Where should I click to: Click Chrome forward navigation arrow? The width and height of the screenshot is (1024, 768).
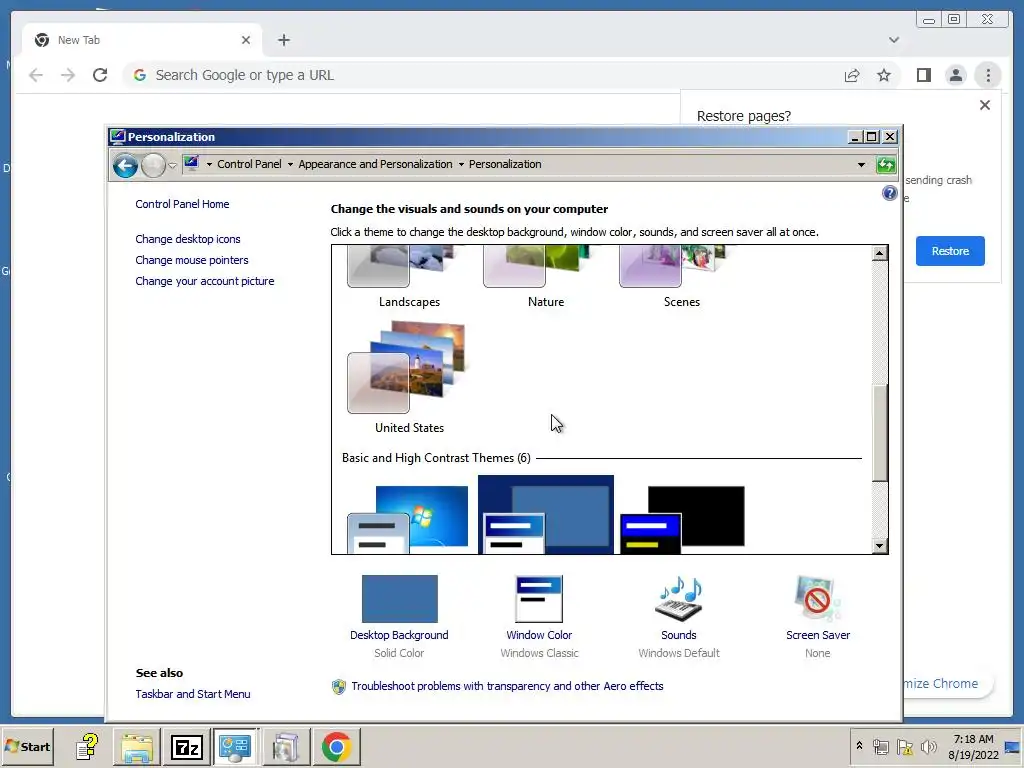(x=68, y=75)
